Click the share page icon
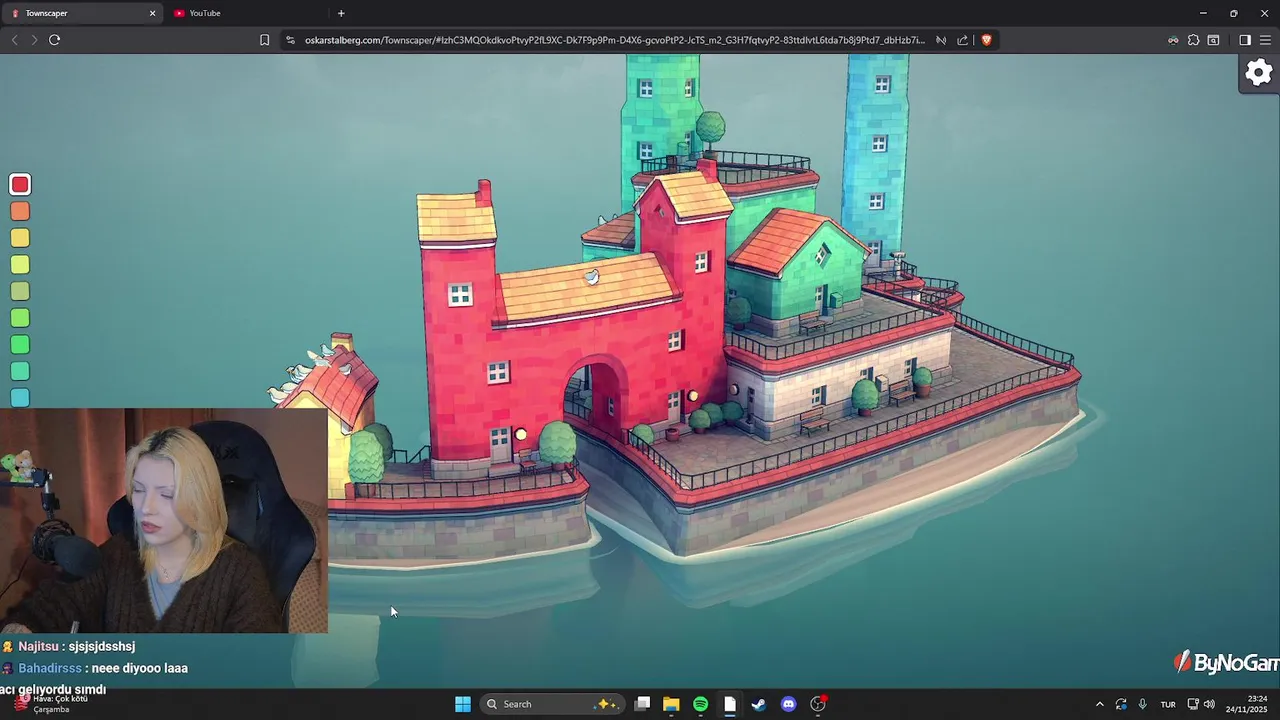 [962, 40]
